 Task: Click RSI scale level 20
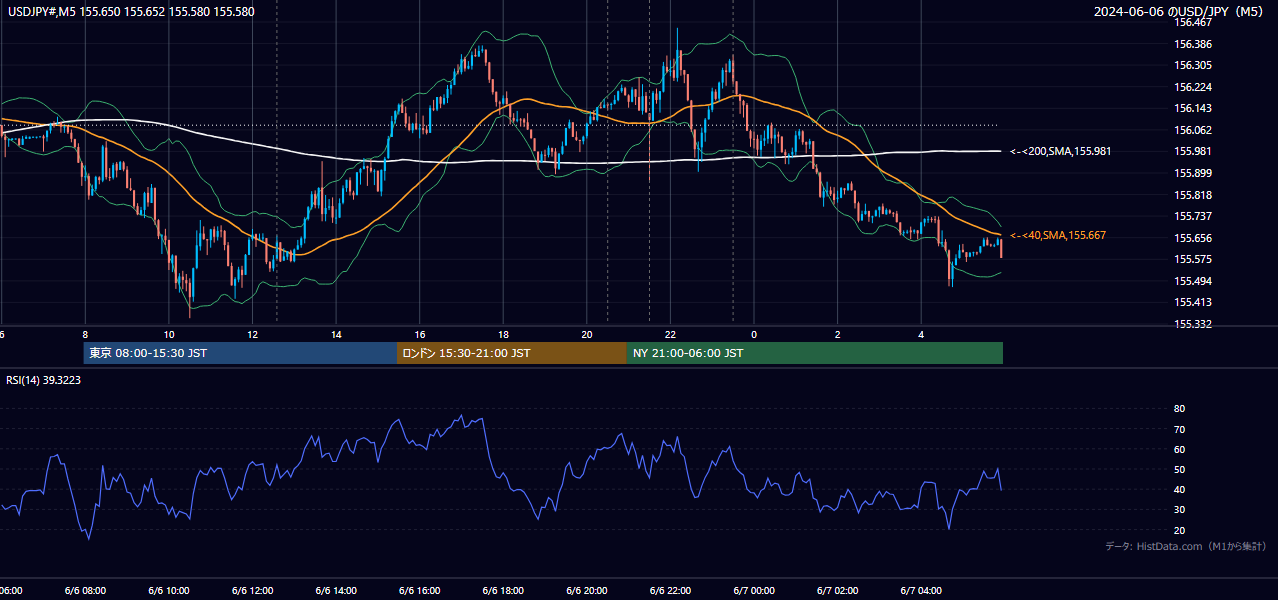1179,530
